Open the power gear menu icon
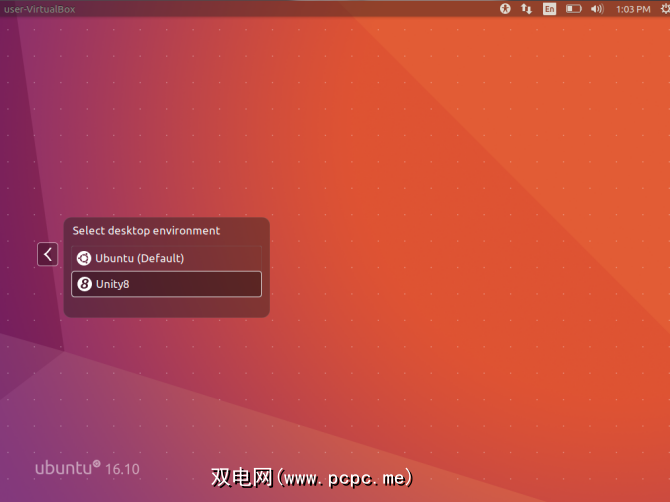 click(665, 9)
